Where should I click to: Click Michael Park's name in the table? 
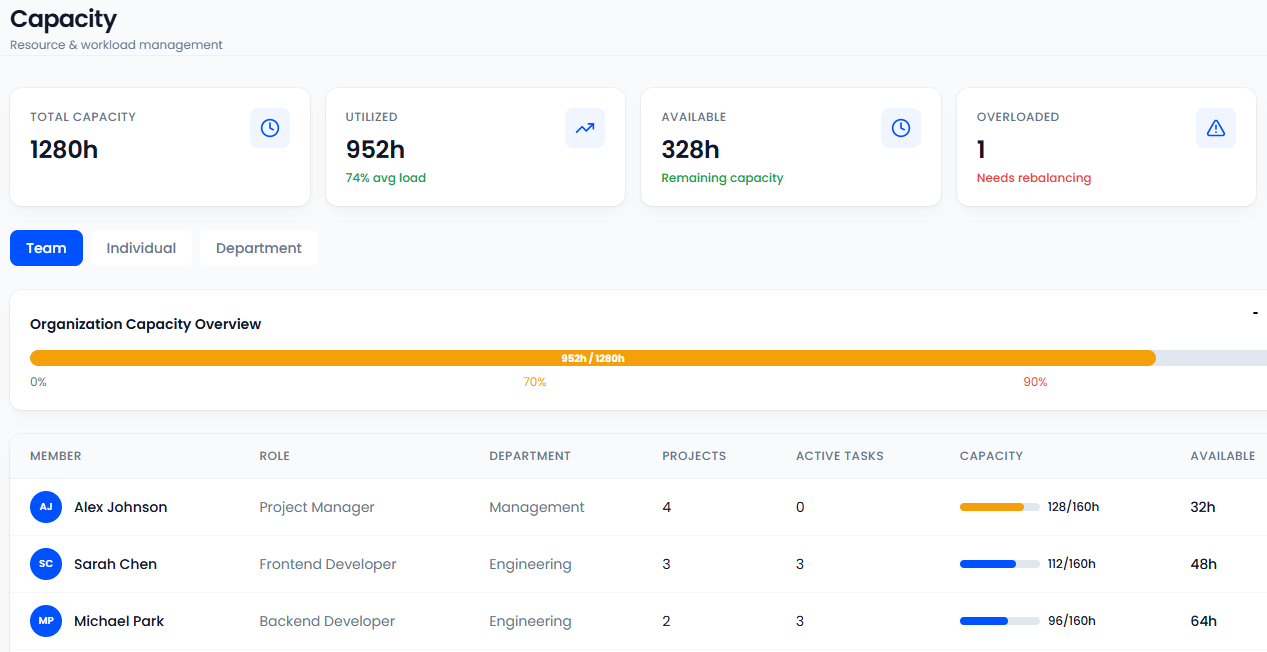(119, 621)
